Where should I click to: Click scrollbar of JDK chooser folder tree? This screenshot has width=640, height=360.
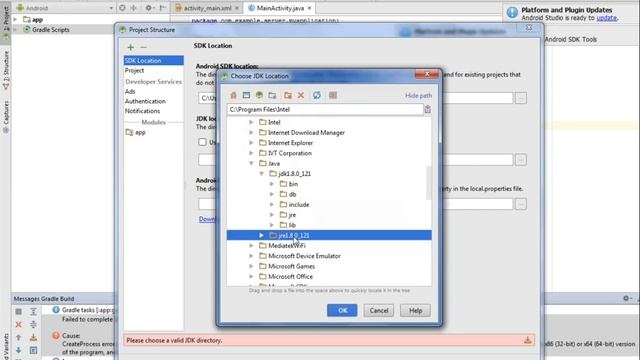pos(428,183)
